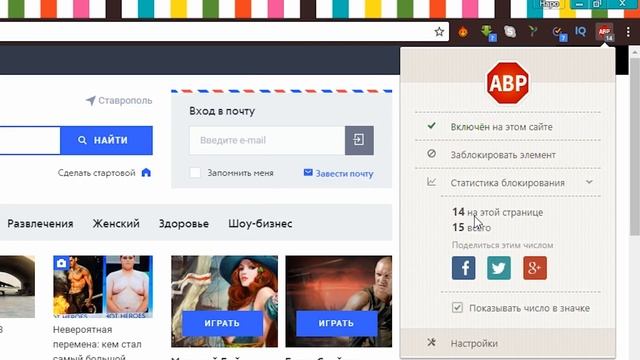Bookmark page with the star icon
The width and height of the screenshot is (640, 360).
(x=439, y=32)
